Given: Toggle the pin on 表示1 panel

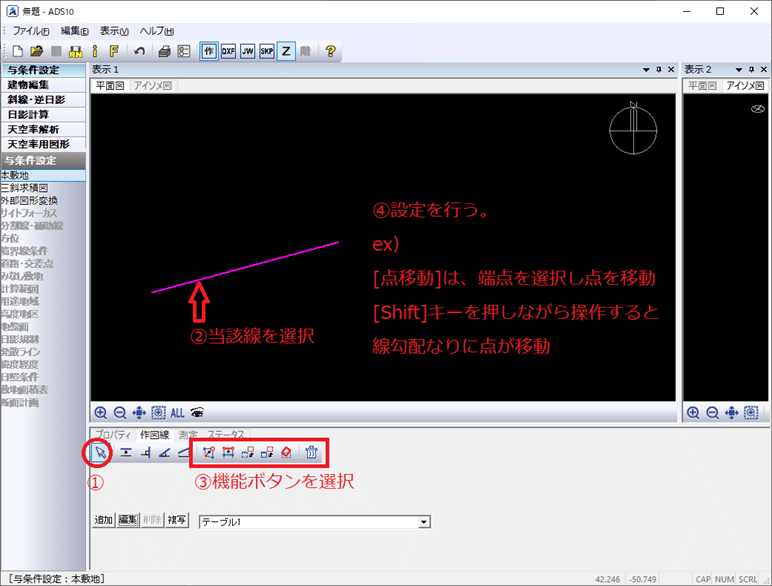Looking at the screenshot, I should (659, 70).
